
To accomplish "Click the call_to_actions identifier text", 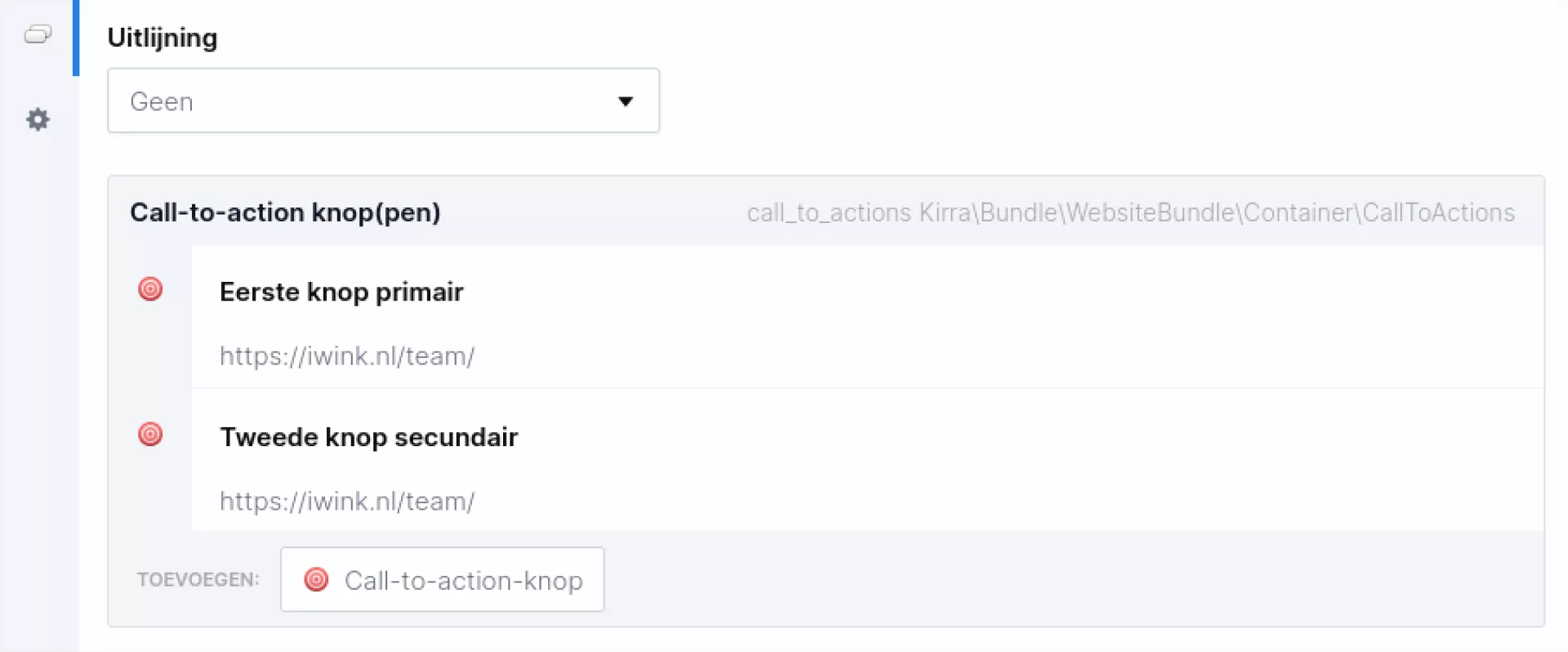I will click(x=829, y=212).
